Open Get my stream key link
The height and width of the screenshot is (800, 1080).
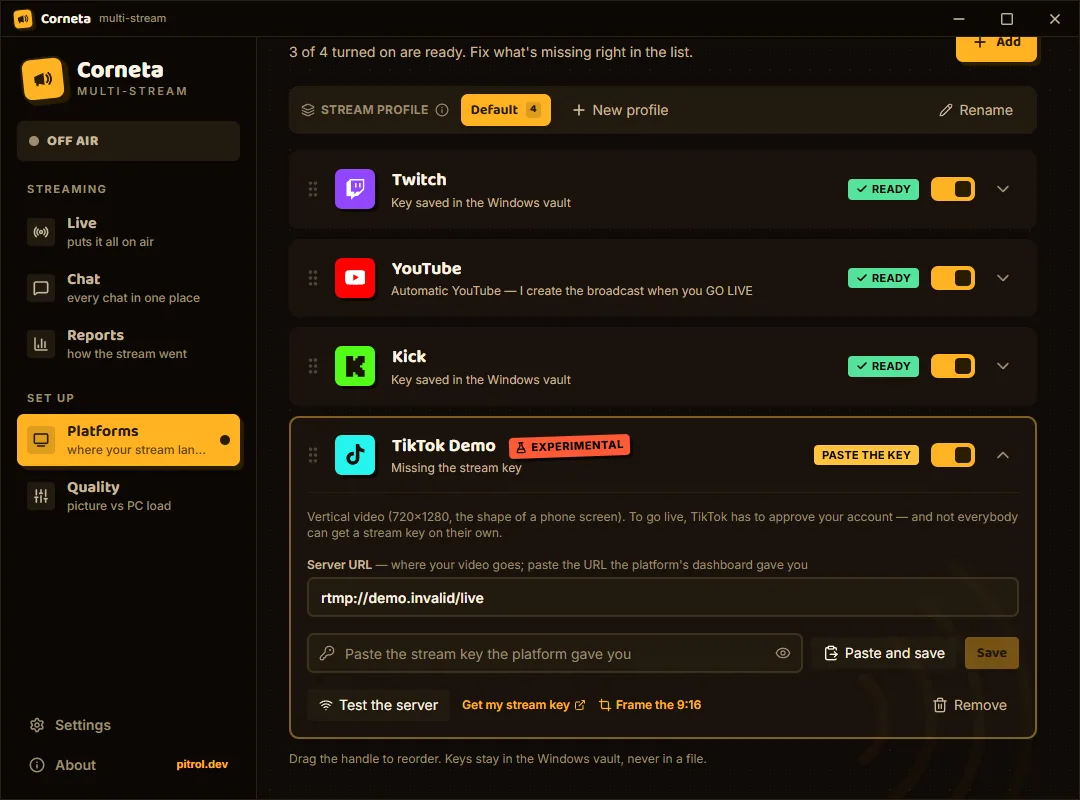(523, 705)
